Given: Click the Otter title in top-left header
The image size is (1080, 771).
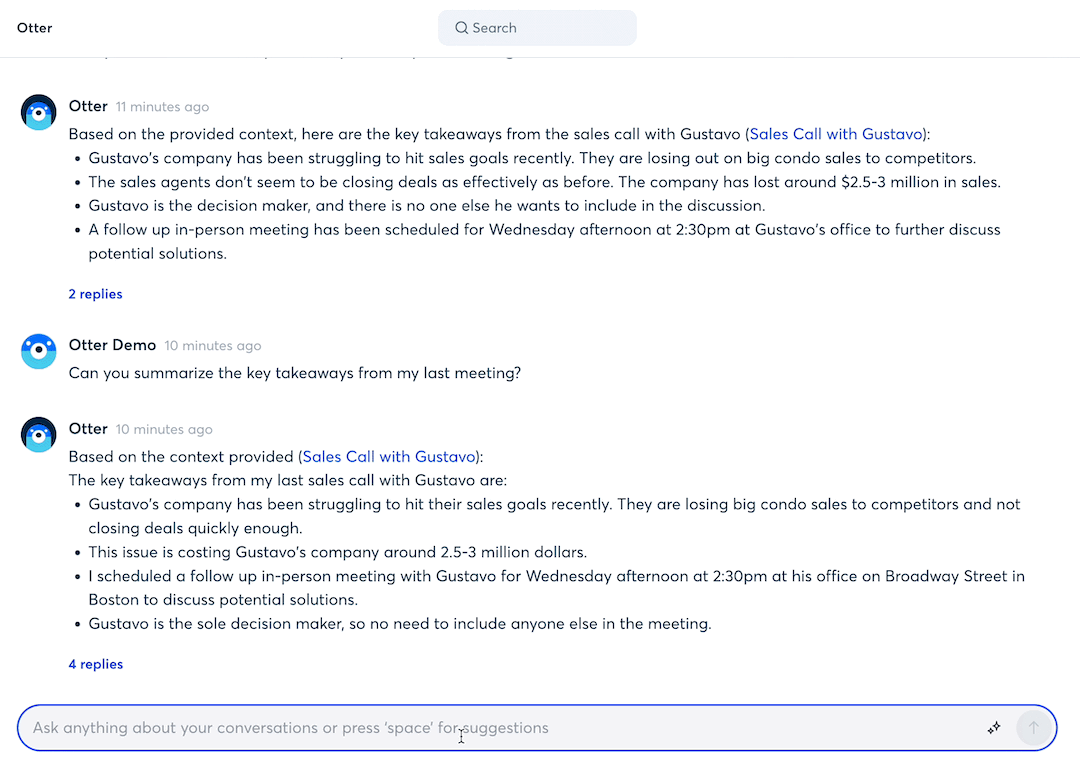Looking at the screenshot, I should click(x=35, y=28).
